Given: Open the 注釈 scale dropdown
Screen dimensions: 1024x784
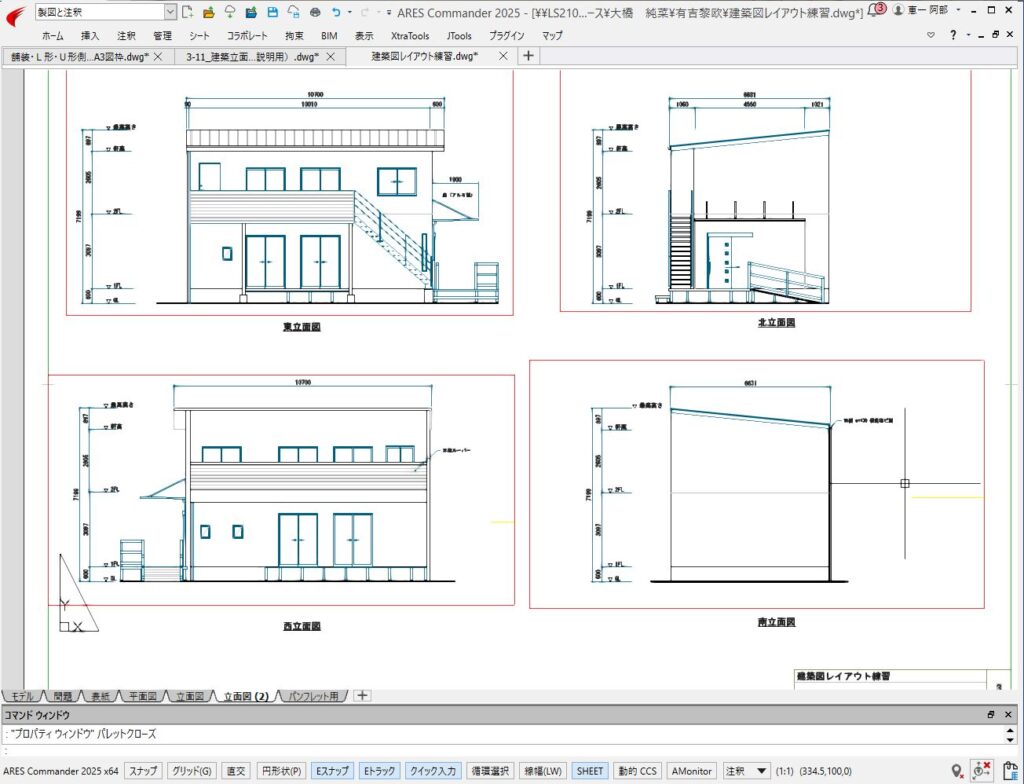Looking at the screenshot, I should coord(761,771).
